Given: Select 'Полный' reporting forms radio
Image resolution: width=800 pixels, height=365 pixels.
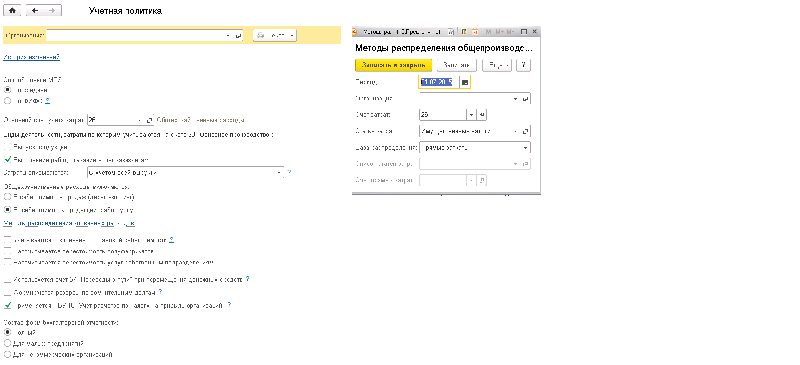Looking at the screenshot, I should (7, 332).
